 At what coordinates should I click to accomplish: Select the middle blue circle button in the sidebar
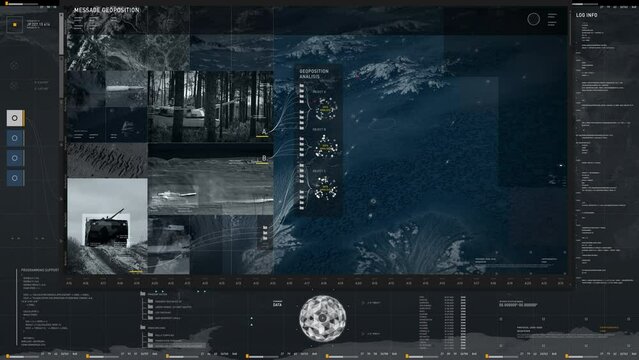pos(15,158)
